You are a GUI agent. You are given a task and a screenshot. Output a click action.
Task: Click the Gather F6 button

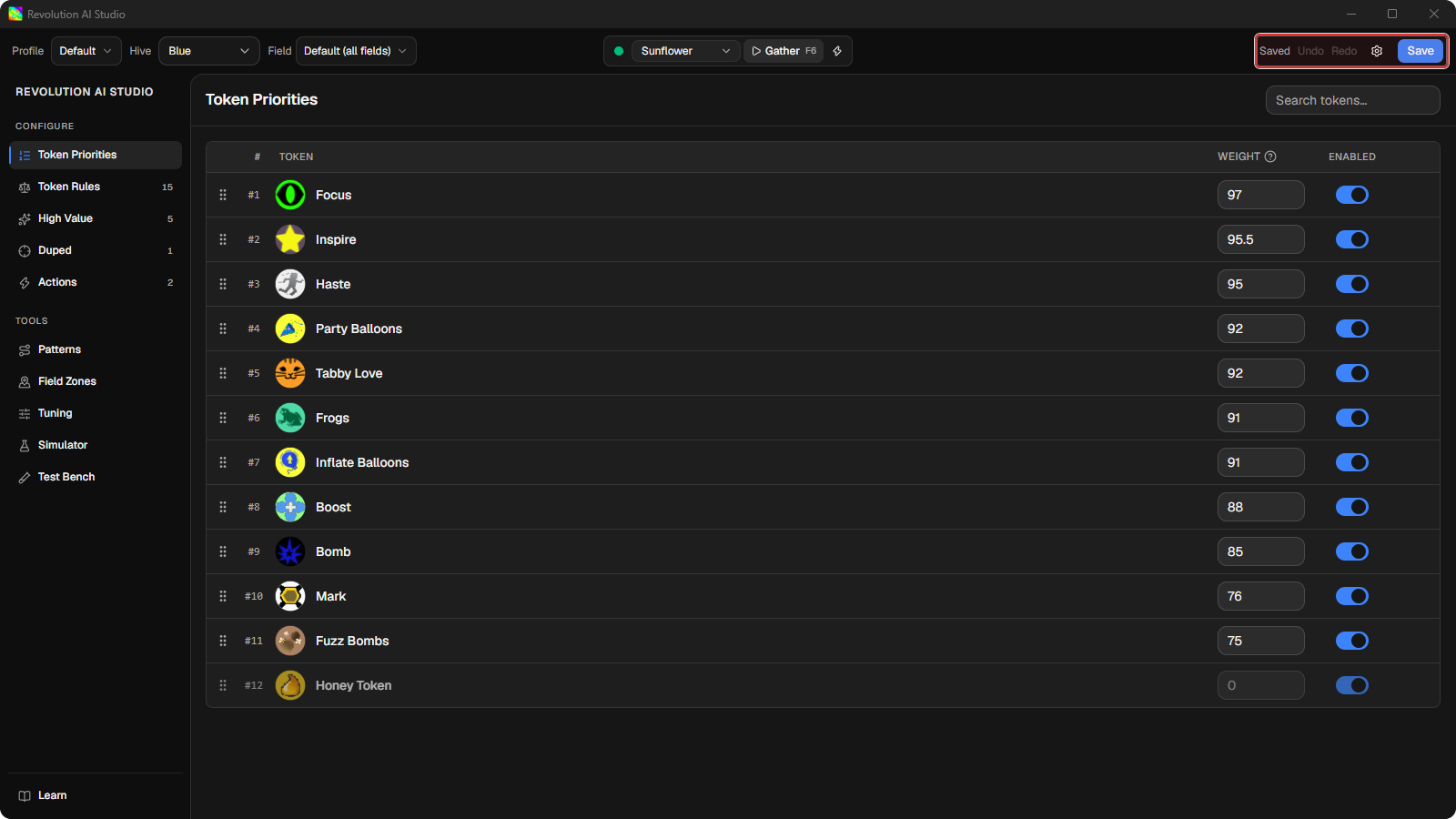pyautogui.click(x=784, y=51)
